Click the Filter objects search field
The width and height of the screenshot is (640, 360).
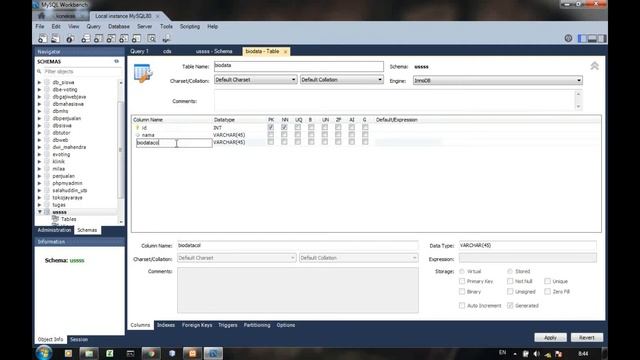(x=80, y=71)
